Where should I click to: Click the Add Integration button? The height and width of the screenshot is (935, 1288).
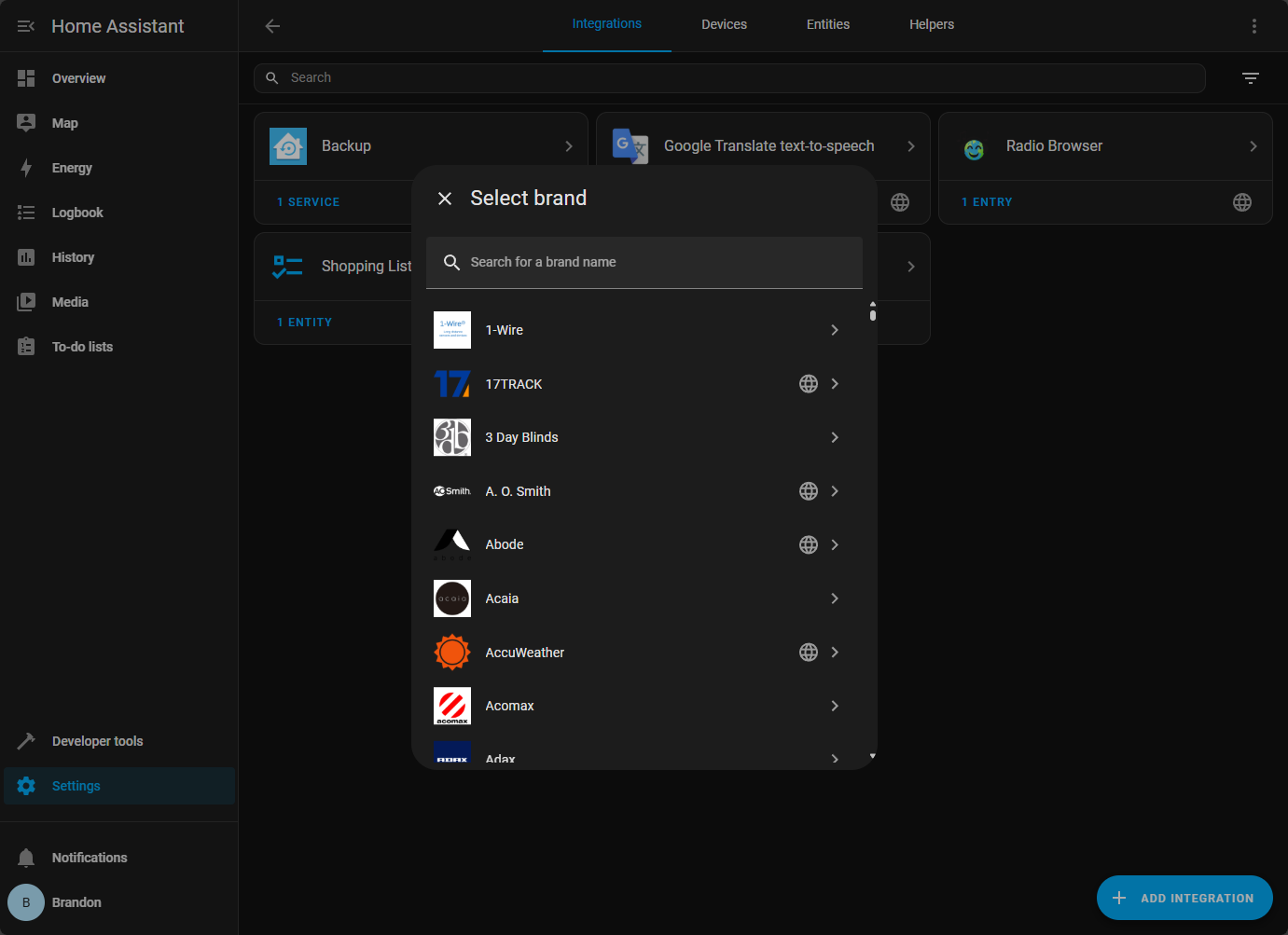tap(1184, 898)
